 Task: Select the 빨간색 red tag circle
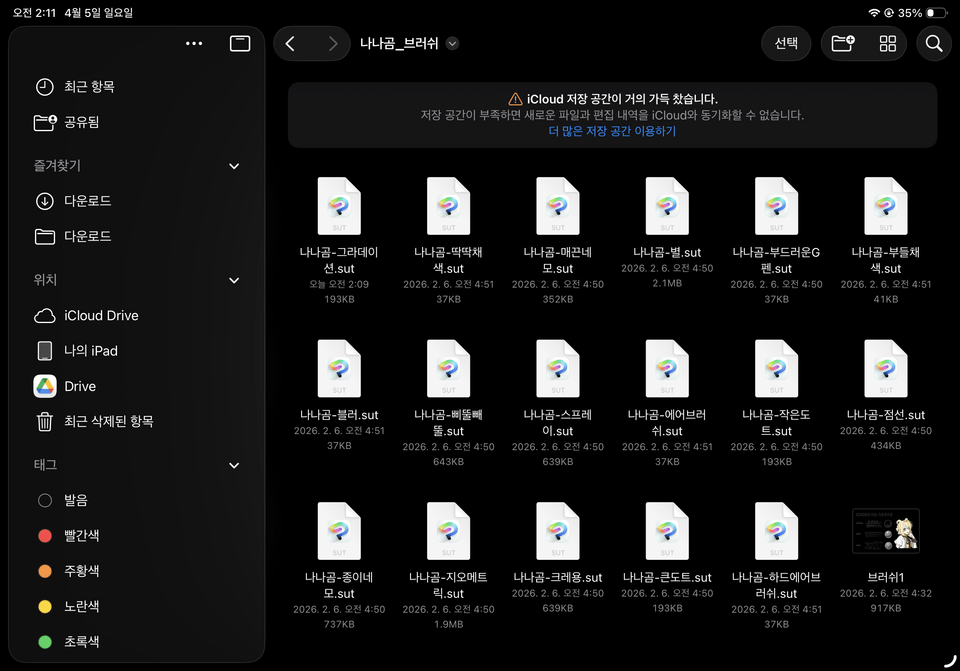click(44, 535)
